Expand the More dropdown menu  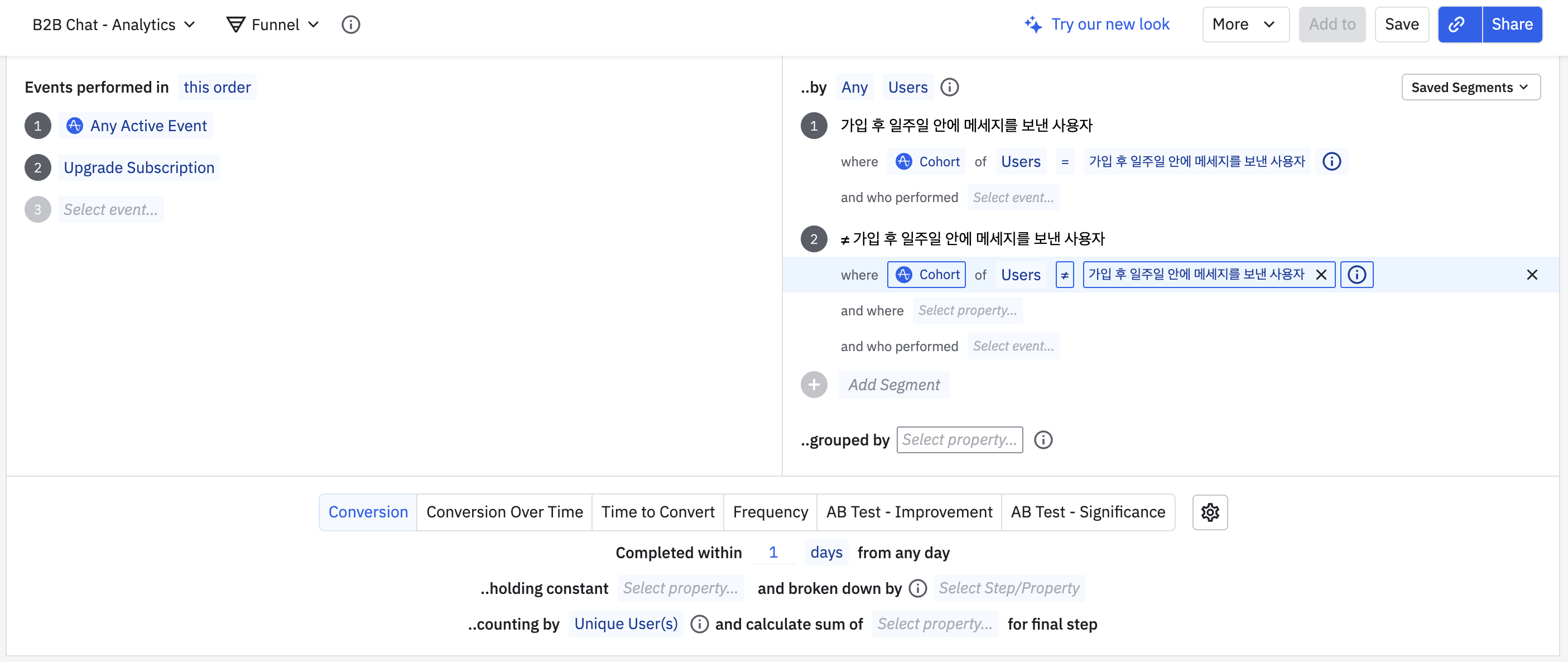click(x=1245, y=25)
